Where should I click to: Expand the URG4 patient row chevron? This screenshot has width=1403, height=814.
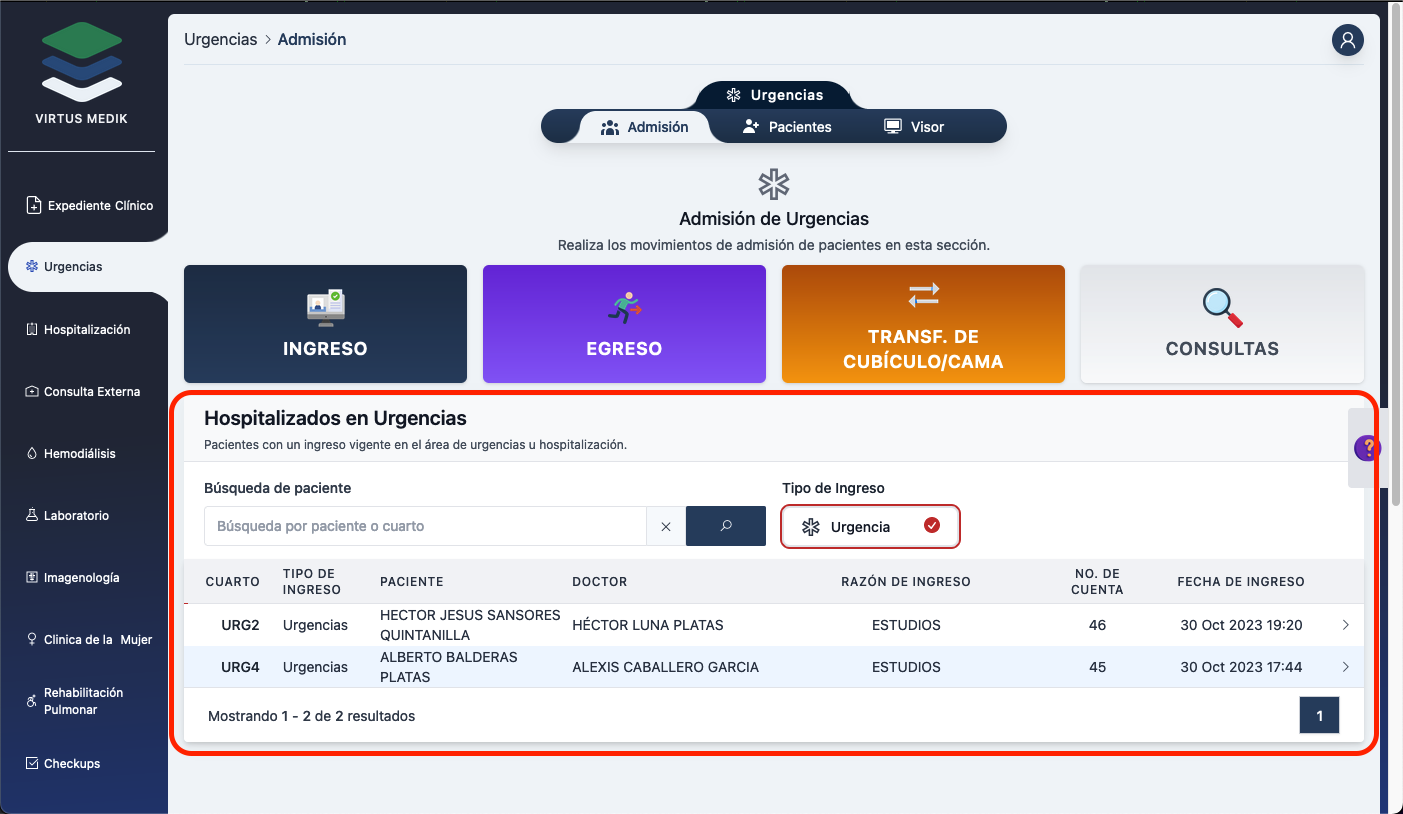[x=1345, y=667]
